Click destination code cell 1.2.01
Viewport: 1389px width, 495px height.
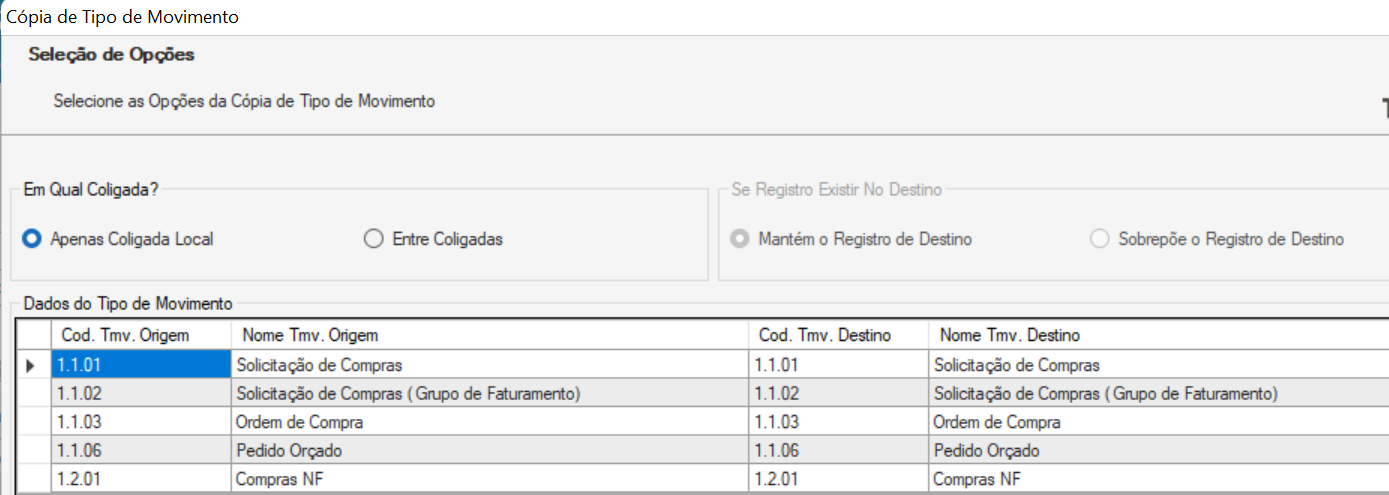click(838, 479)
